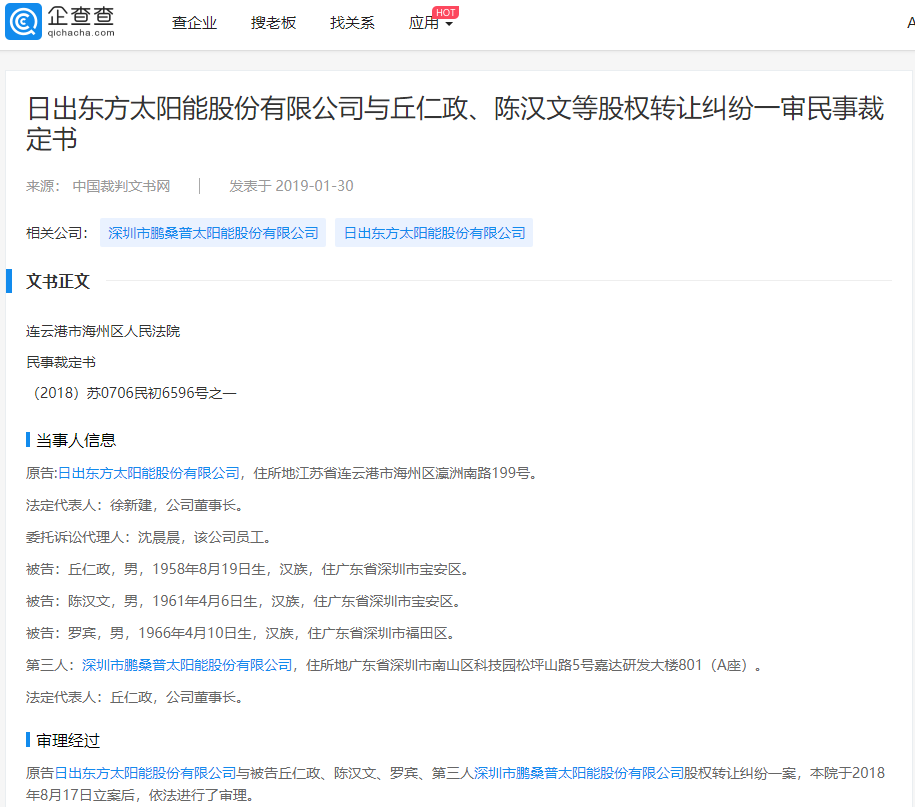Click the 审理经过 subsection heading
Screen dimensions: 915x807
[x=68, y=740]
